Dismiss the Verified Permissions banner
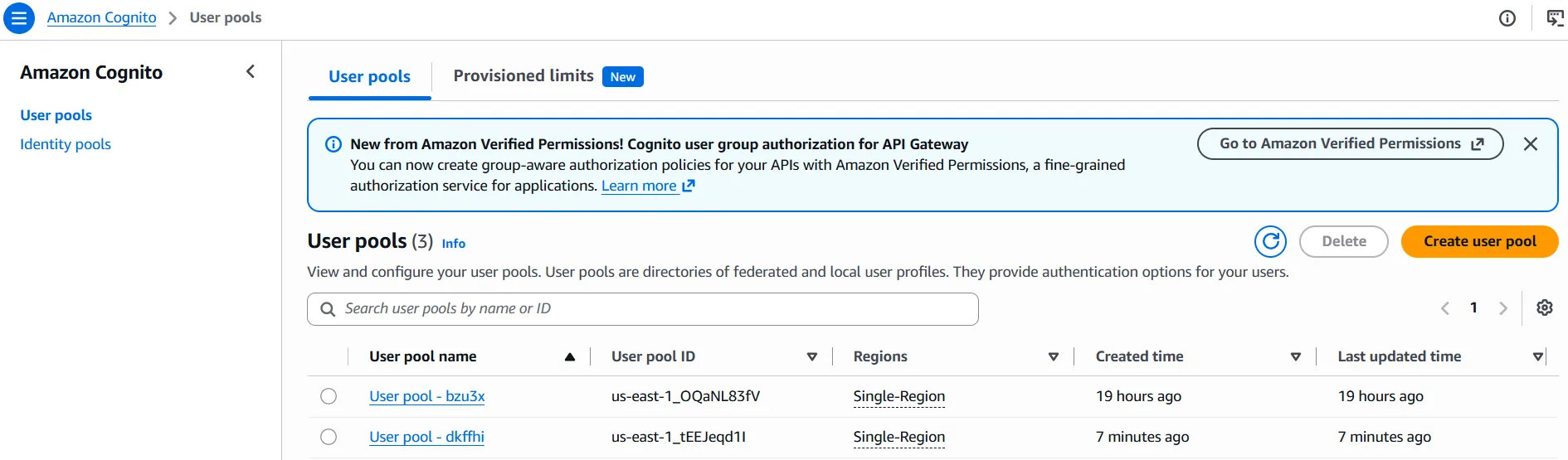This screenshot has width=1568, height=460. pos(1531,144)
